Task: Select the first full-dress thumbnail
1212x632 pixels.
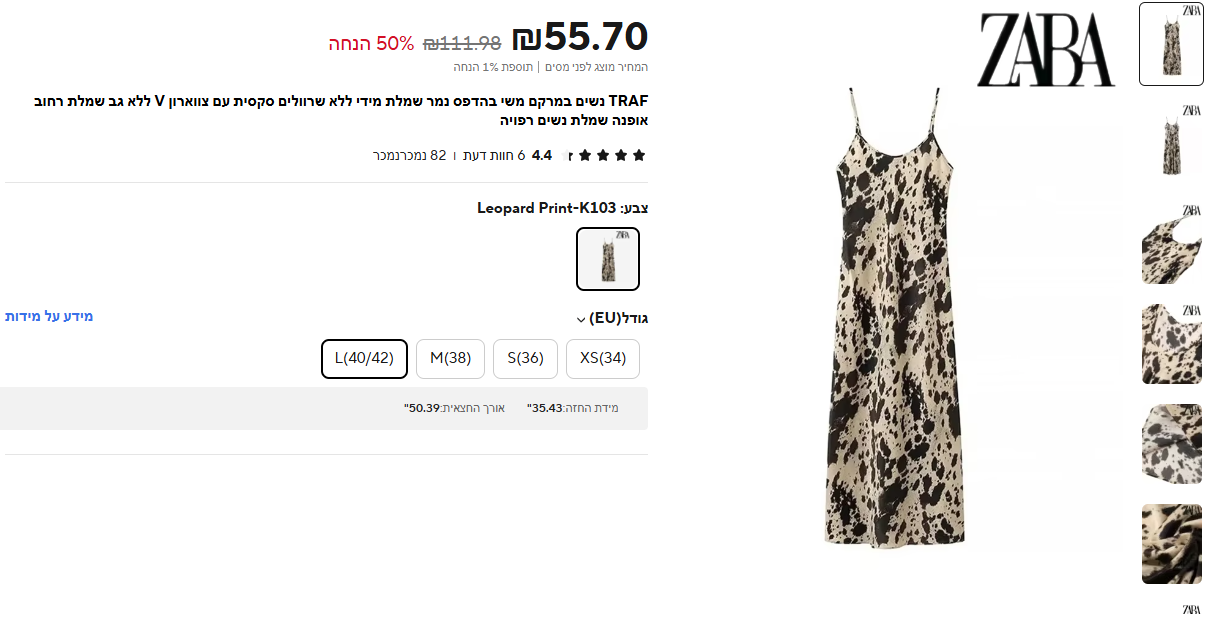Action: pyautogui.click(x=1171, y=44)
